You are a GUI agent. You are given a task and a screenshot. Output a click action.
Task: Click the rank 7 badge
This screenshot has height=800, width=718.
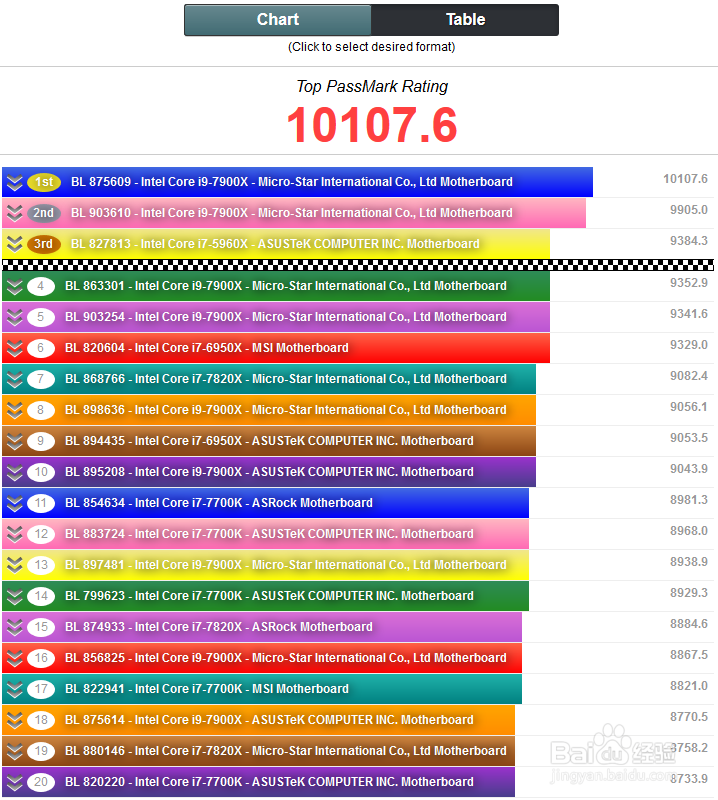[41, 379]
